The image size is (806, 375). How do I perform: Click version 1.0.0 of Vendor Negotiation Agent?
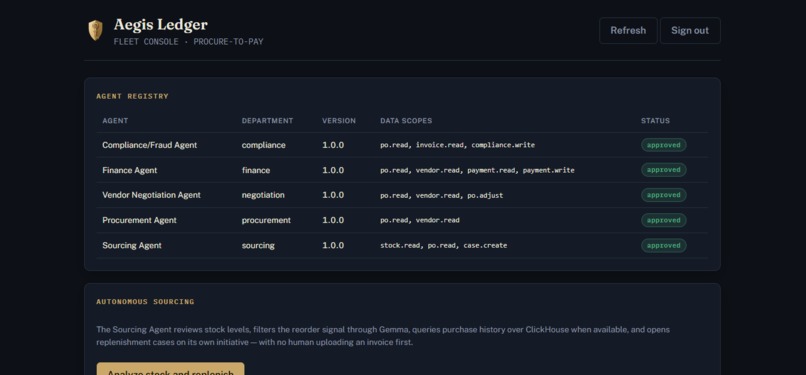(x=333, y=195)
